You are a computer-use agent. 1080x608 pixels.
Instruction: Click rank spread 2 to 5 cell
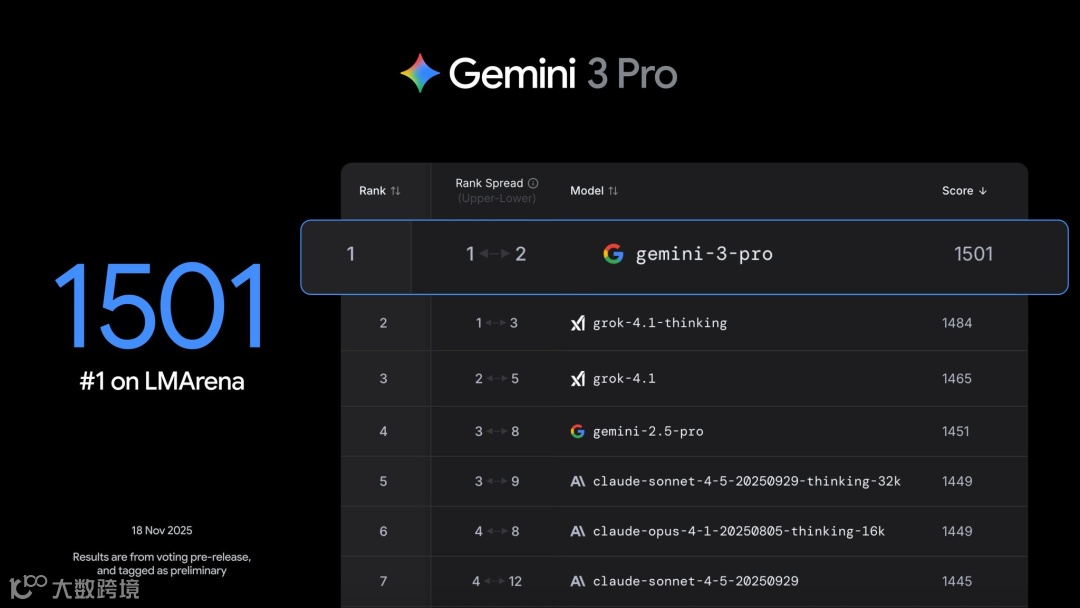[x=497, y=379]
